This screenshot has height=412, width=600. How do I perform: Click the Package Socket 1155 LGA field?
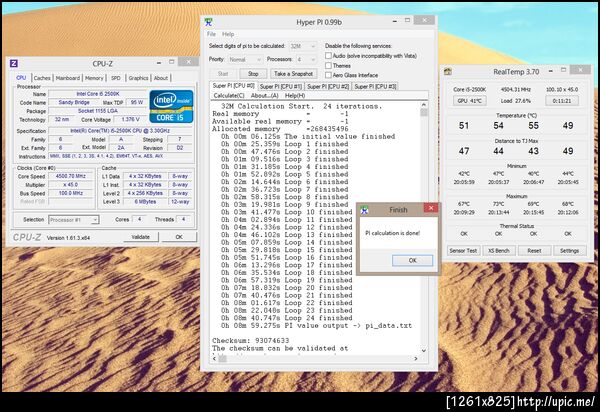[98, 111]
